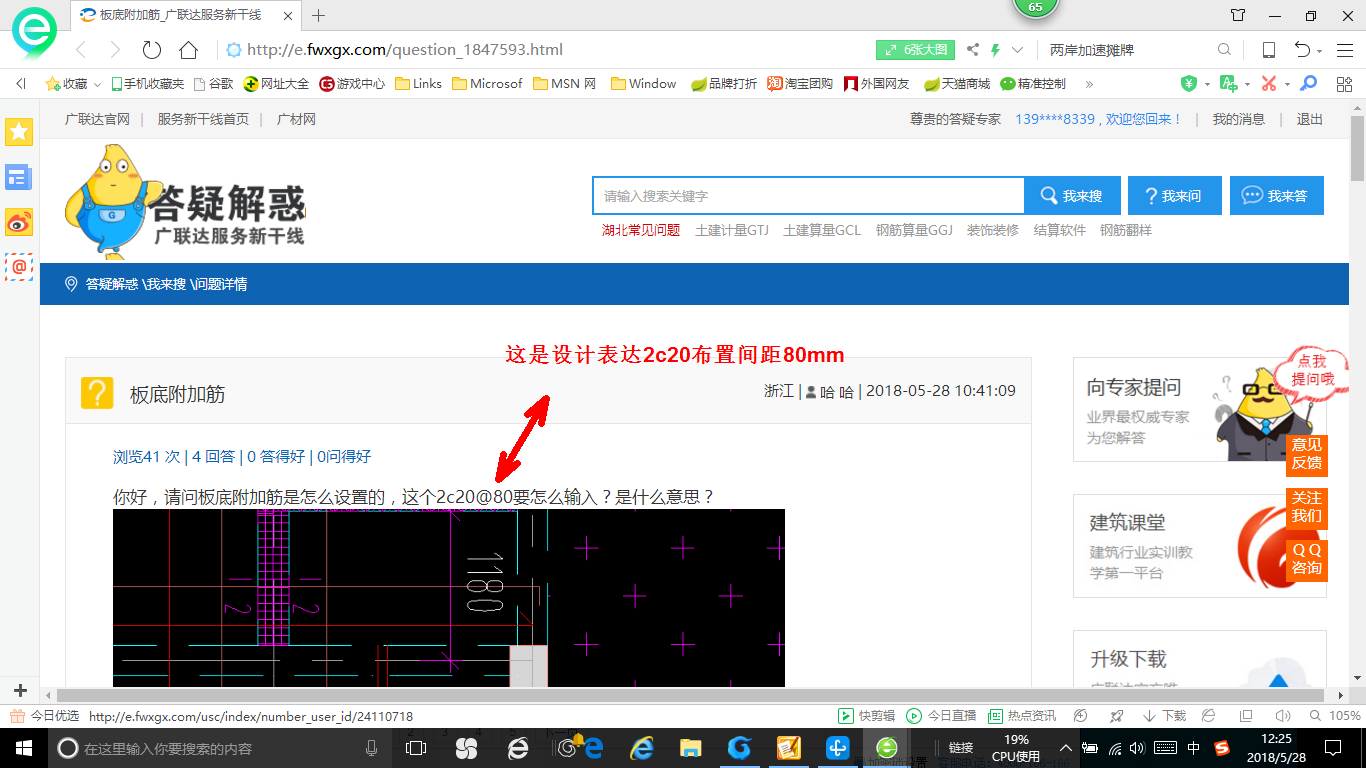Open the Windows notification center icon

click(x=1332, y=748)
